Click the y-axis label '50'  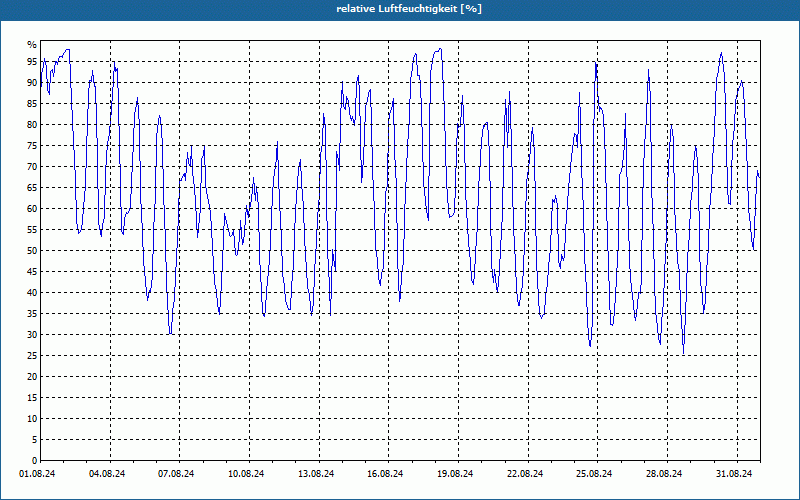tap(32, 251)
